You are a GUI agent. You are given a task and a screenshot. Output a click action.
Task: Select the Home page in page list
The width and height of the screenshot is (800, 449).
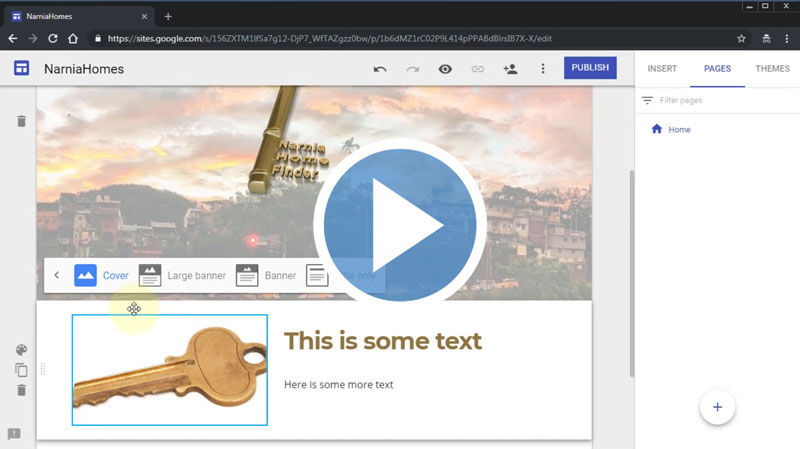pos(679,130)
